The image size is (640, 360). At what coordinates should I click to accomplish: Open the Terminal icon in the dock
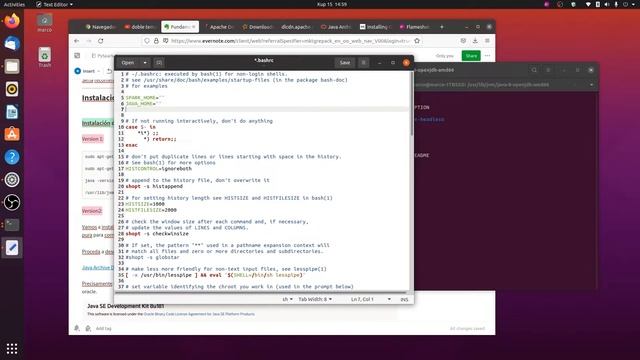[12, 224]
